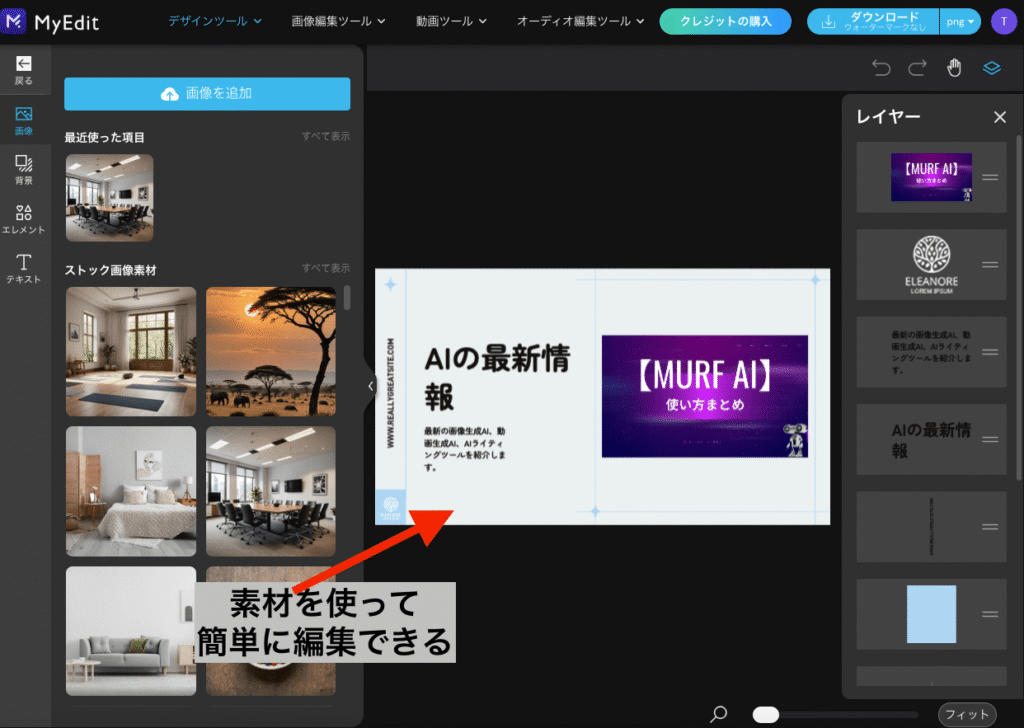Image resolution: width=1024 pixels, height=728 pixels.
Task: Click the layers panel scrollbar
Action: pyautogui.click(x=1018, y=307)
